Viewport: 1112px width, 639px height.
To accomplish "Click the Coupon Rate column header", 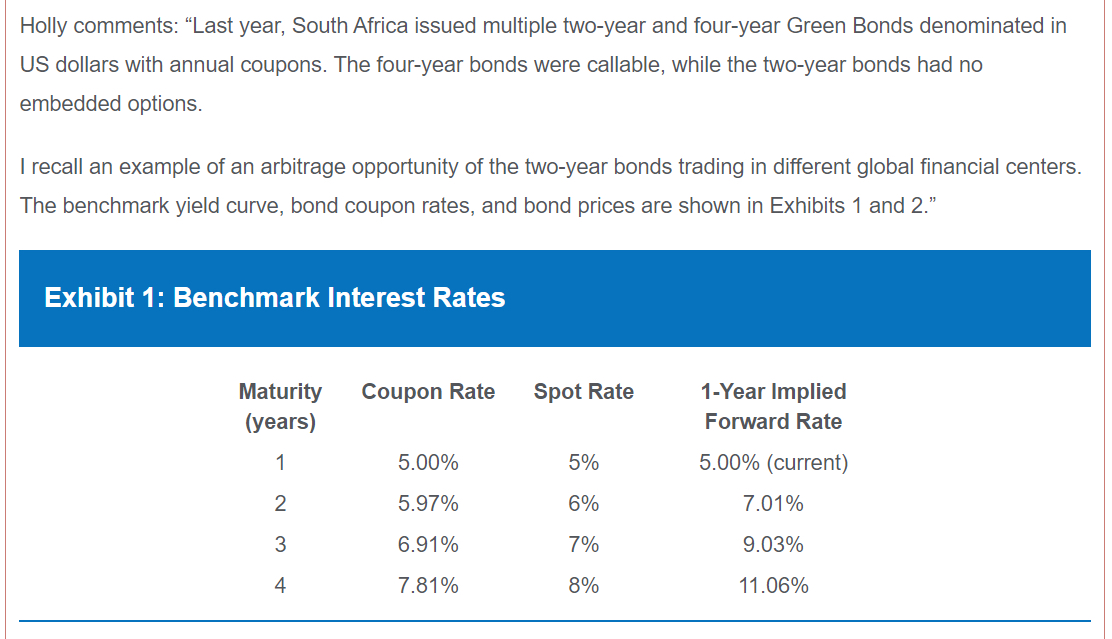I will tap(428, 392).
